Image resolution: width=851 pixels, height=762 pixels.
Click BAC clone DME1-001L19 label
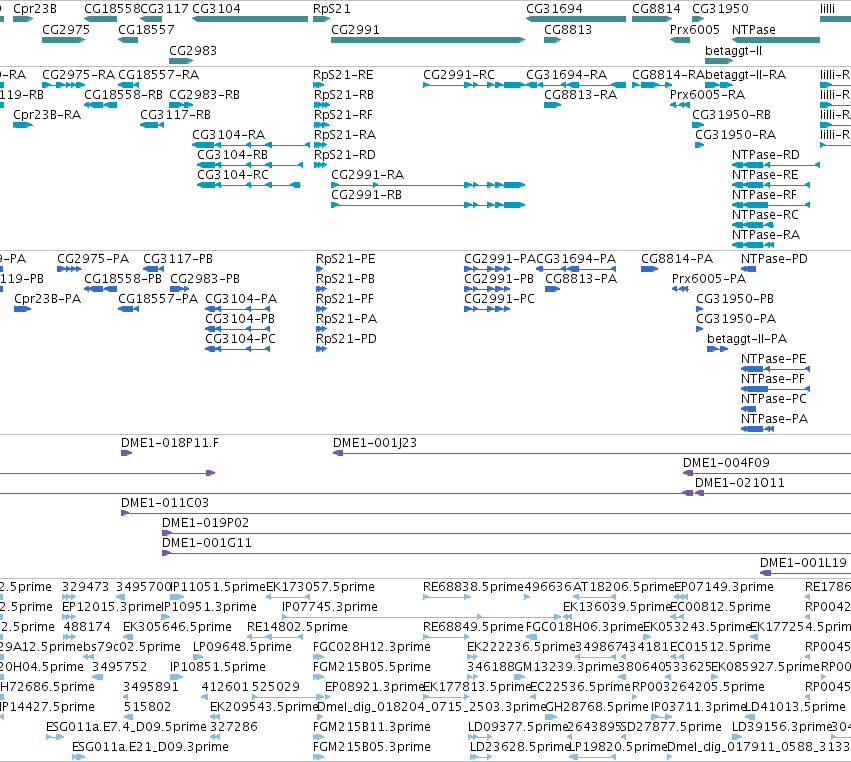coord(803,562)
